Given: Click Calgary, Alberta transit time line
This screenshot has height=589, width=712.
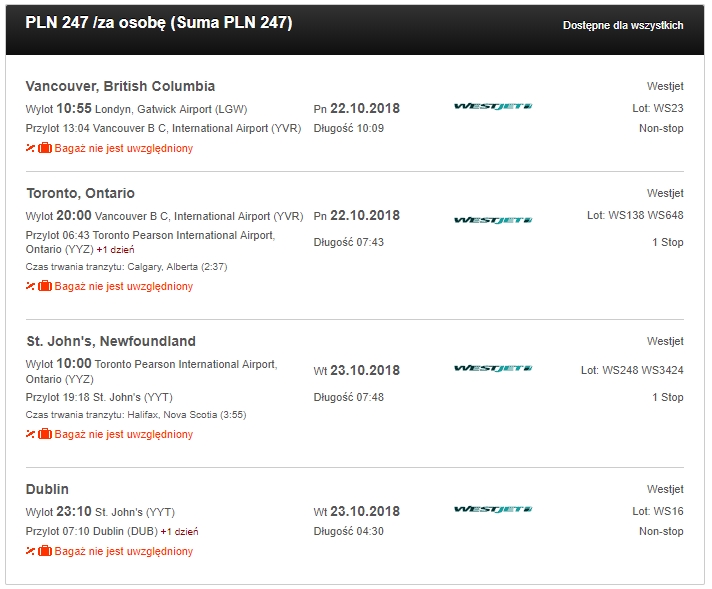Looking at the screenshot, I should point(126,267).
